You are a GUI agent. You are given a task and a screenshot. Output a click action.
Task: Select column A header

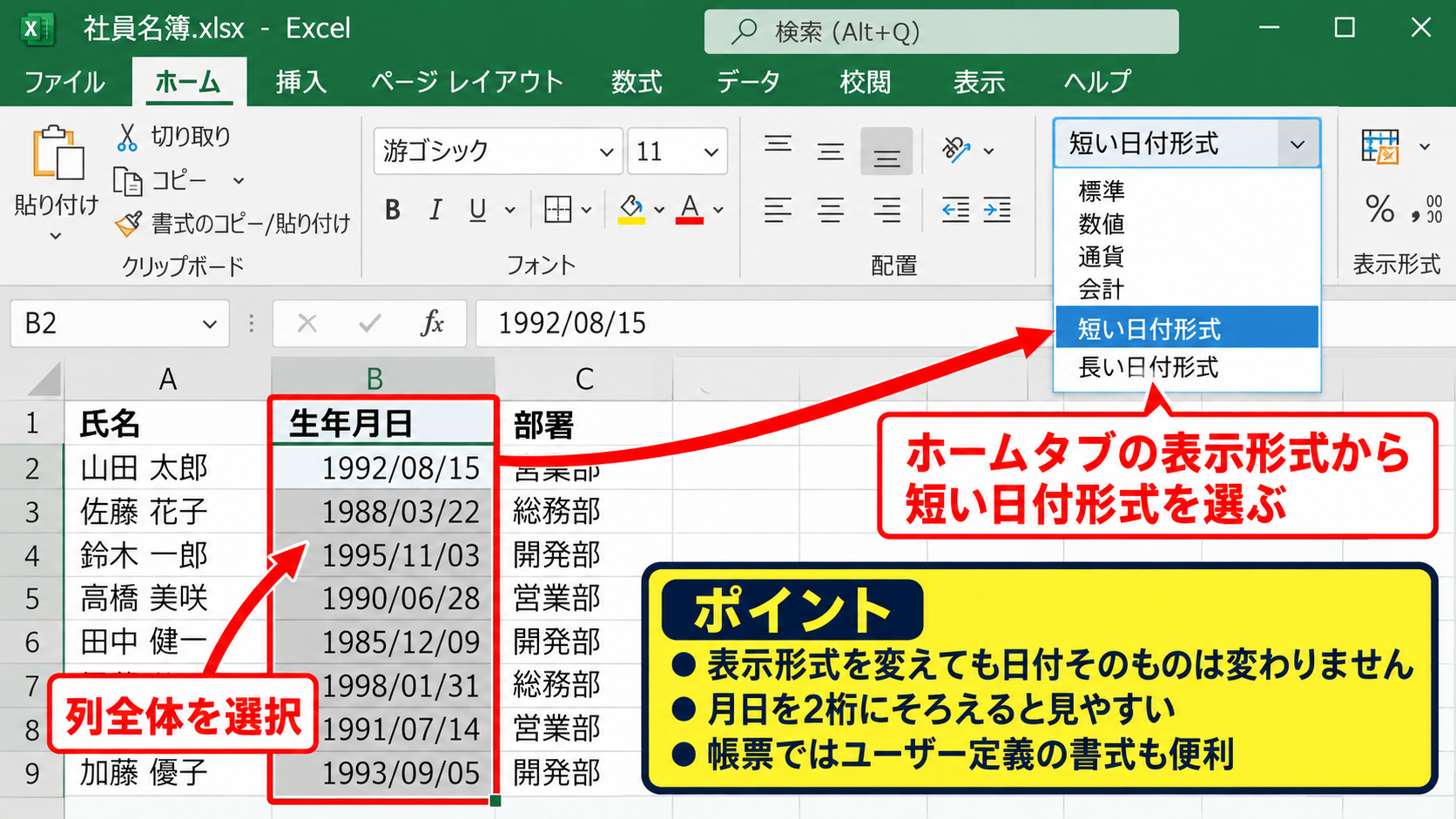point(167,379)
